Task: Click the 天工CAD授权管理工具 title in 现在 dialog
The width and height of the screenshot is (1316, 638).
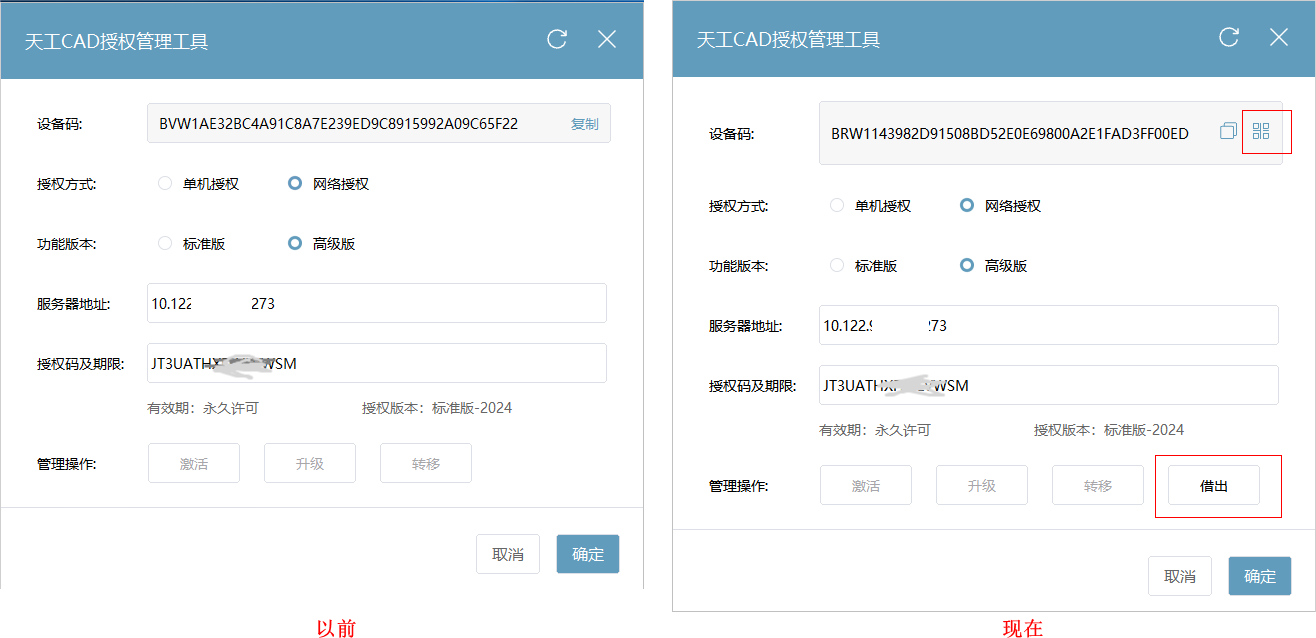Action: (788, 39)
